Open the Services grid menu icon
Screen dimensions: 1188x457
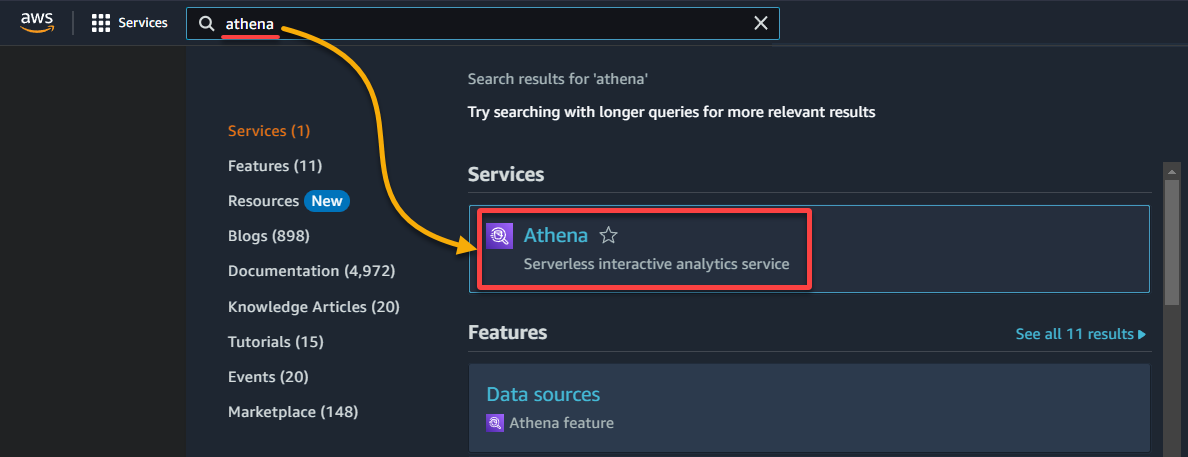click(x=101, y=23)
